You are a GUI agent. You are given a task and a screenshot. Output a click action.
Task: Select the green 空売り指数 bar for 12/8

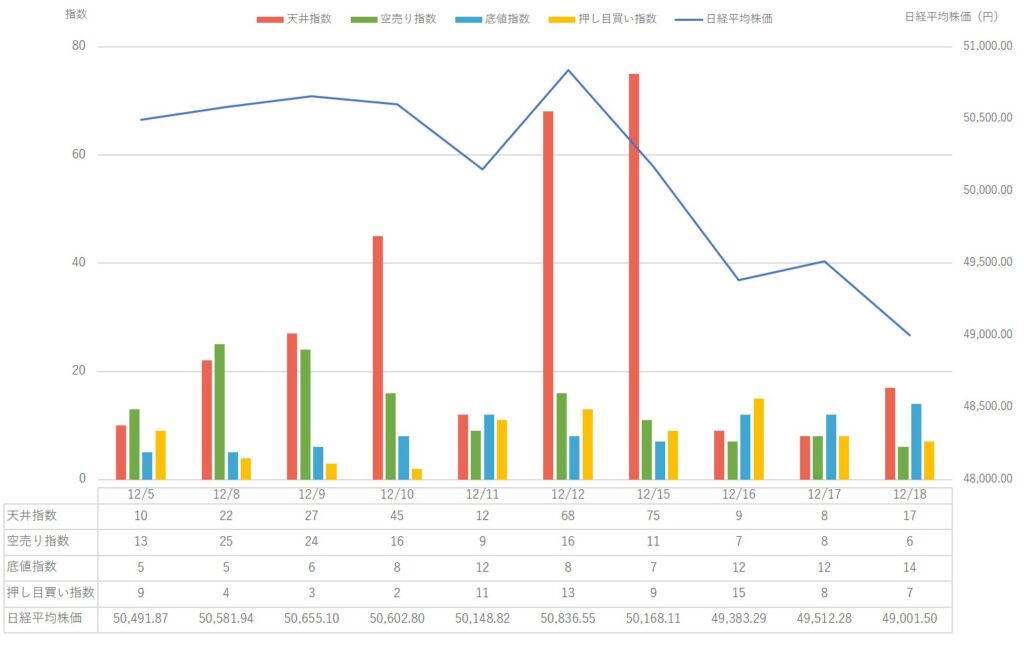(x=220, y=411)
